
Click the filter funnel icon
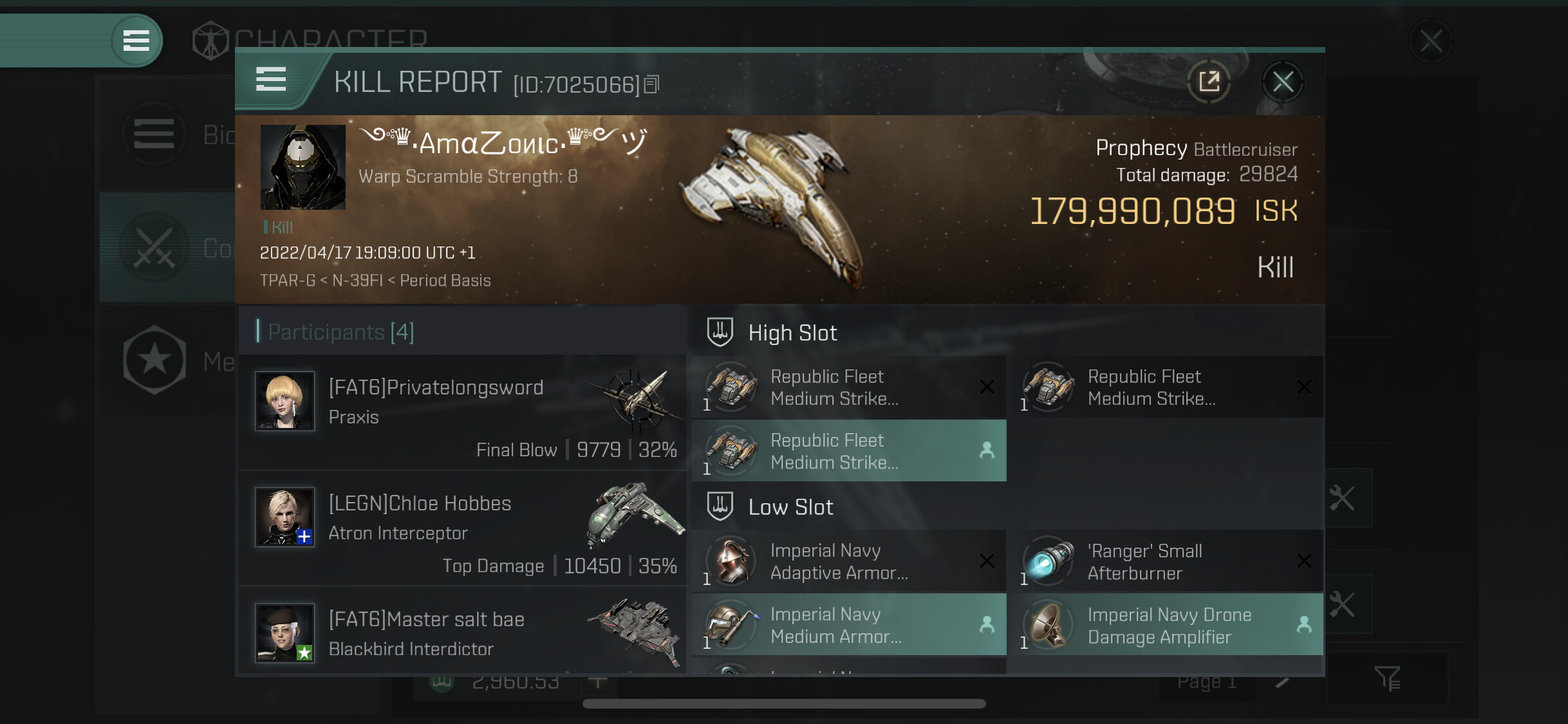[x=1387, y=678]
